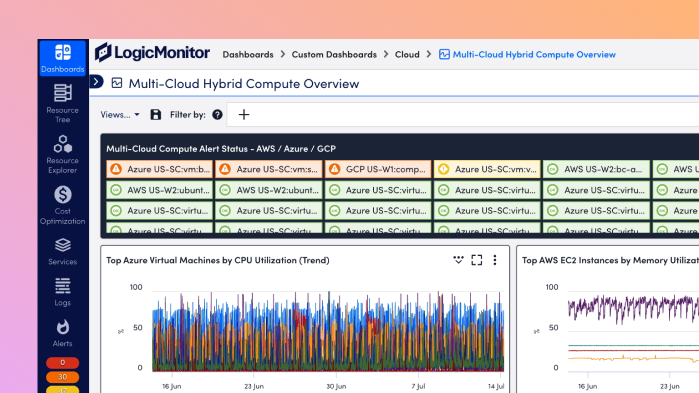This screenshot has height=393, width=699.
Task: Click Top Azure Virtual Machines widget title
Action: click(x=218, y=260)
